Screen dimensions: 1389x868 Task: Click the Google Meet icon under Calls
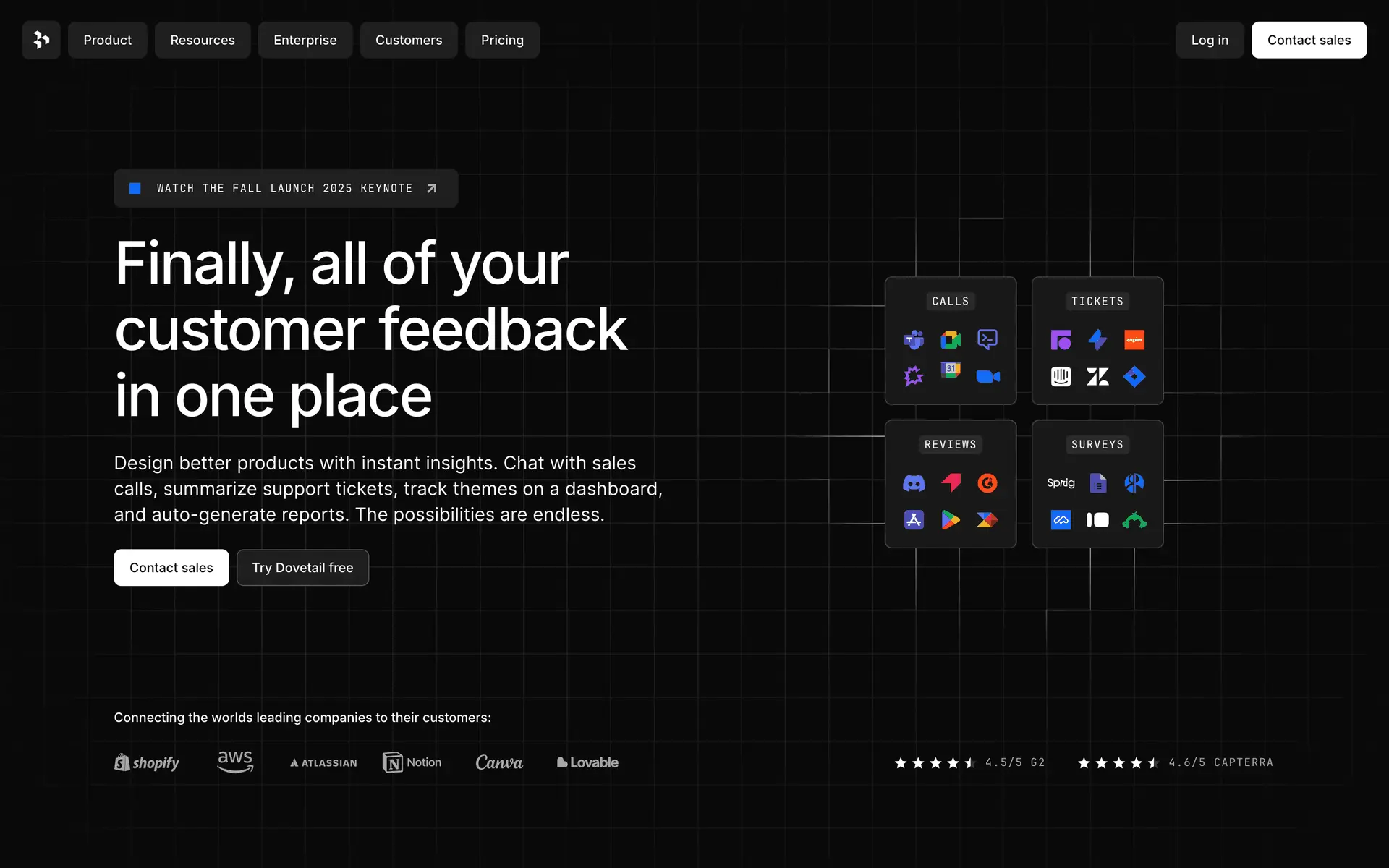point(951,339)
